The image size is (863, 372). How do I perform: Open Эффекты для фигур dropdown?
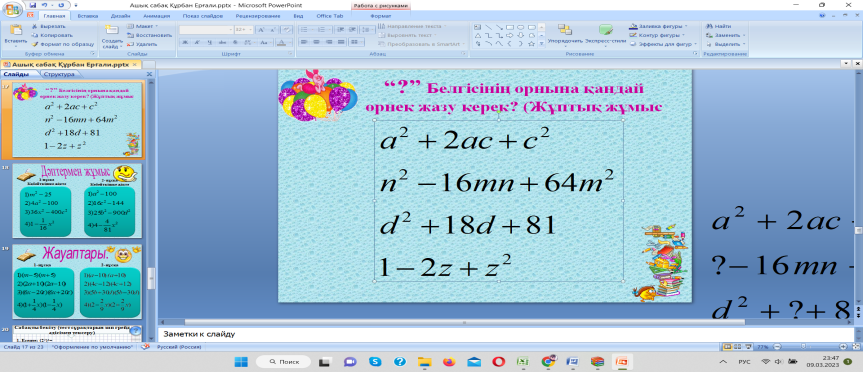[x=663, y=43]
